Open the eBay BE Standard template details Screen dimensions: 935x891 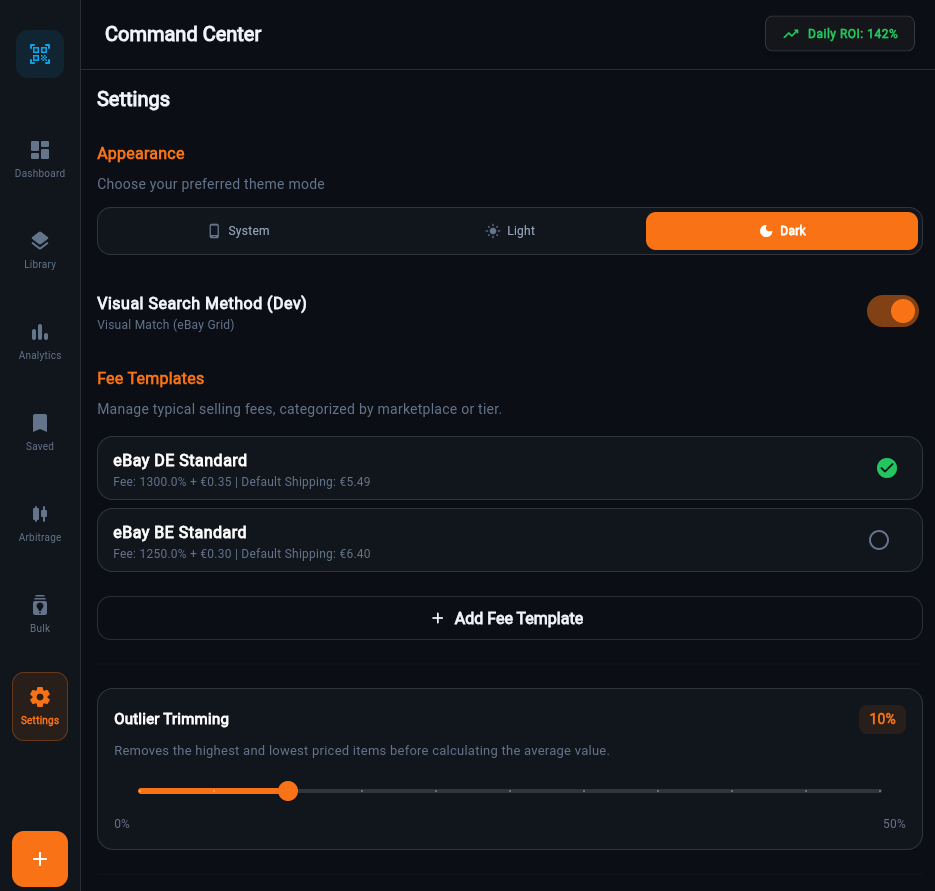coord(400,540)
